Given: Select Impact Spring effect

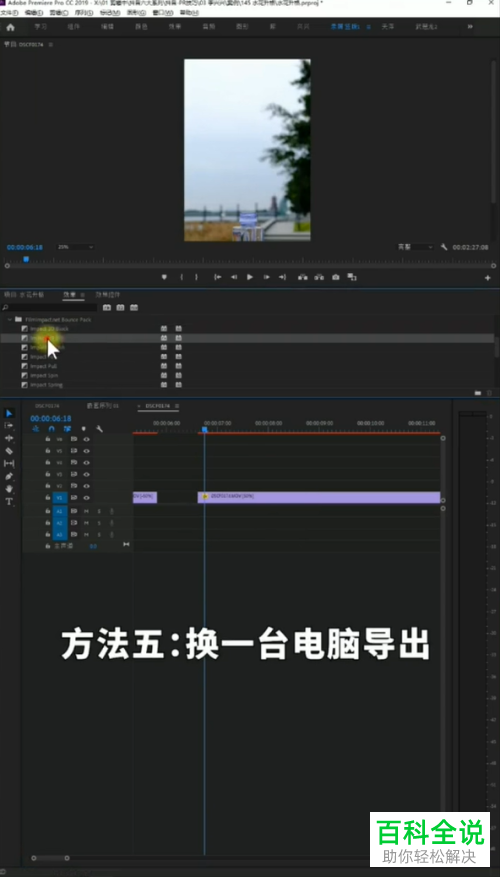Looking at the screenshot, I should (x=46, y=385).
